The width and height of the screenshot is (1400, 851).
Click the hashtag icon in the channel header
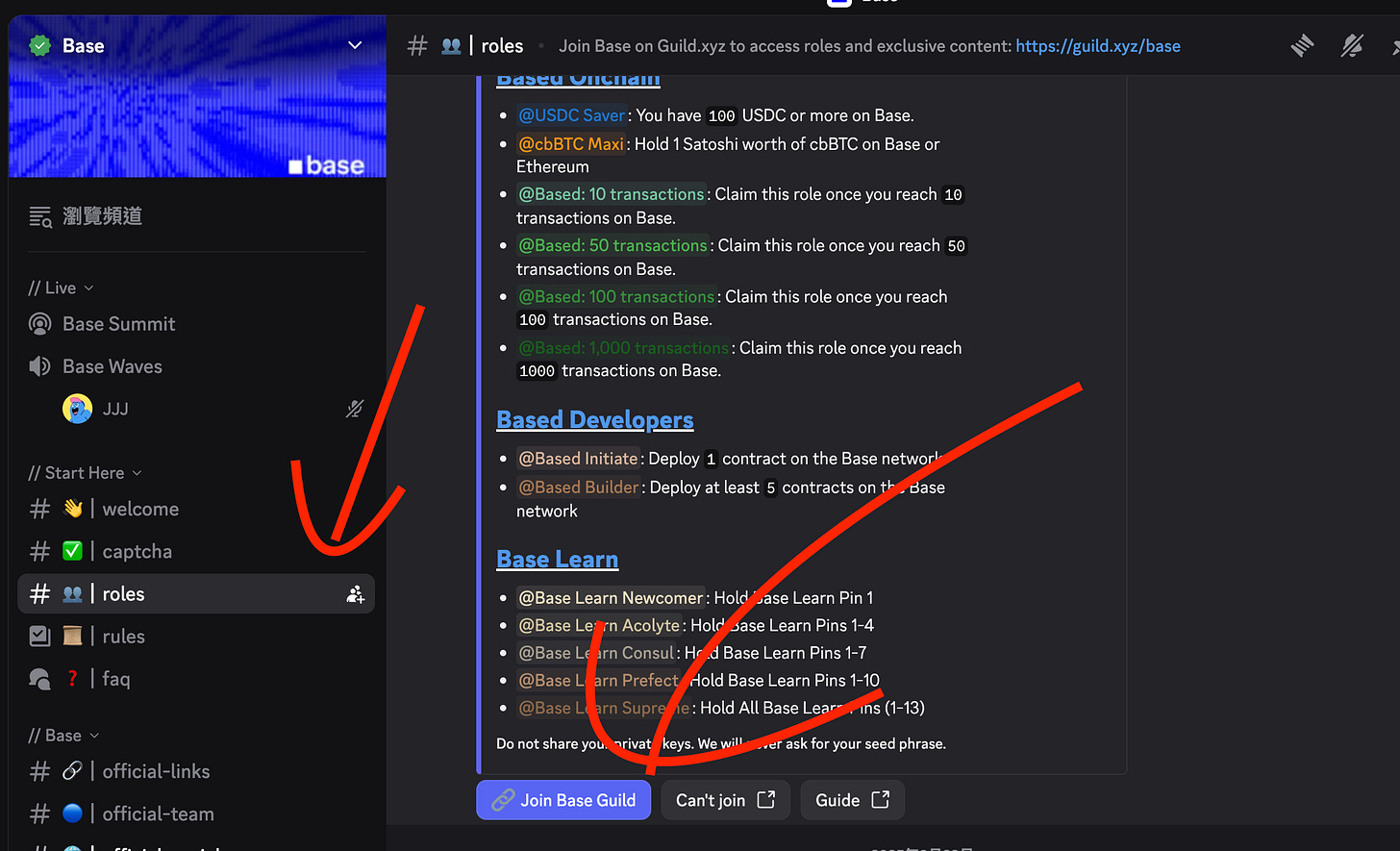pos(417,45)
